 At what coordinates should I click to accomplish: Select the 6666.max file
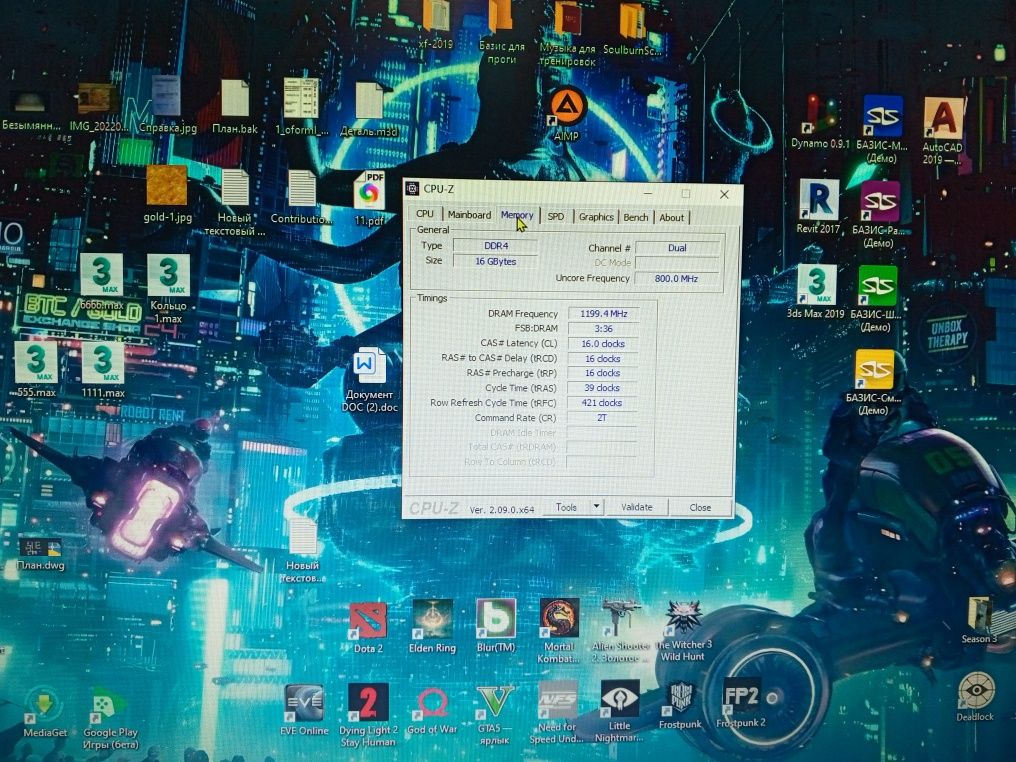click(x=102, y=281)
